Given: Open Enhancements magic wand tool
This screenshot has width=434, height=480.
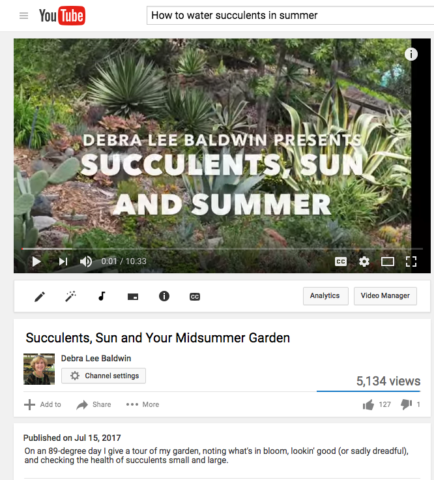Looking at the screenshot, I should click(70, 296).
